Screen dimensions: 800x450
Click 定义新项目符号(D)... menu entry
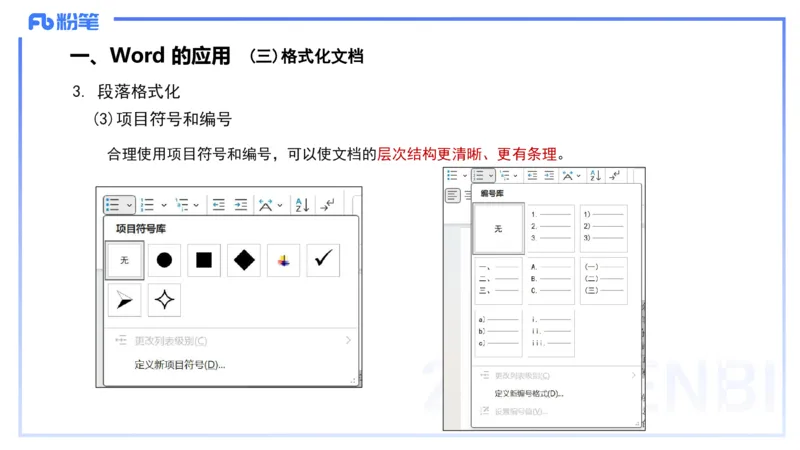(x=180, y=365)
